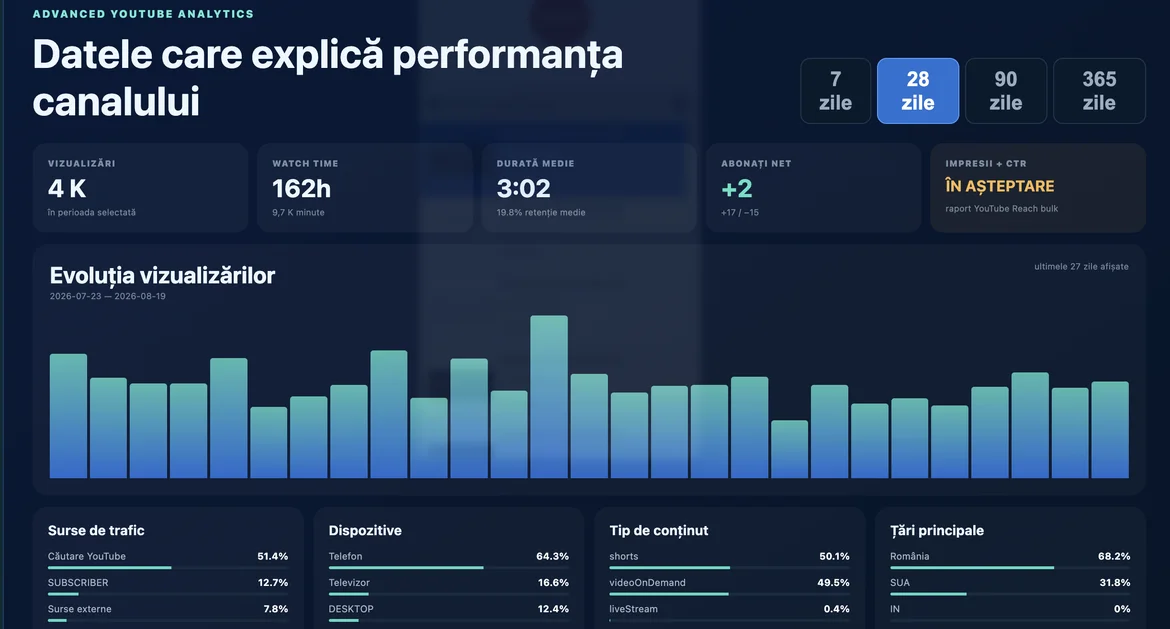The width and height of the screenshot is (1170, 629).
Task: Click the last bar of the views chart
Action: coord(1110,430)
